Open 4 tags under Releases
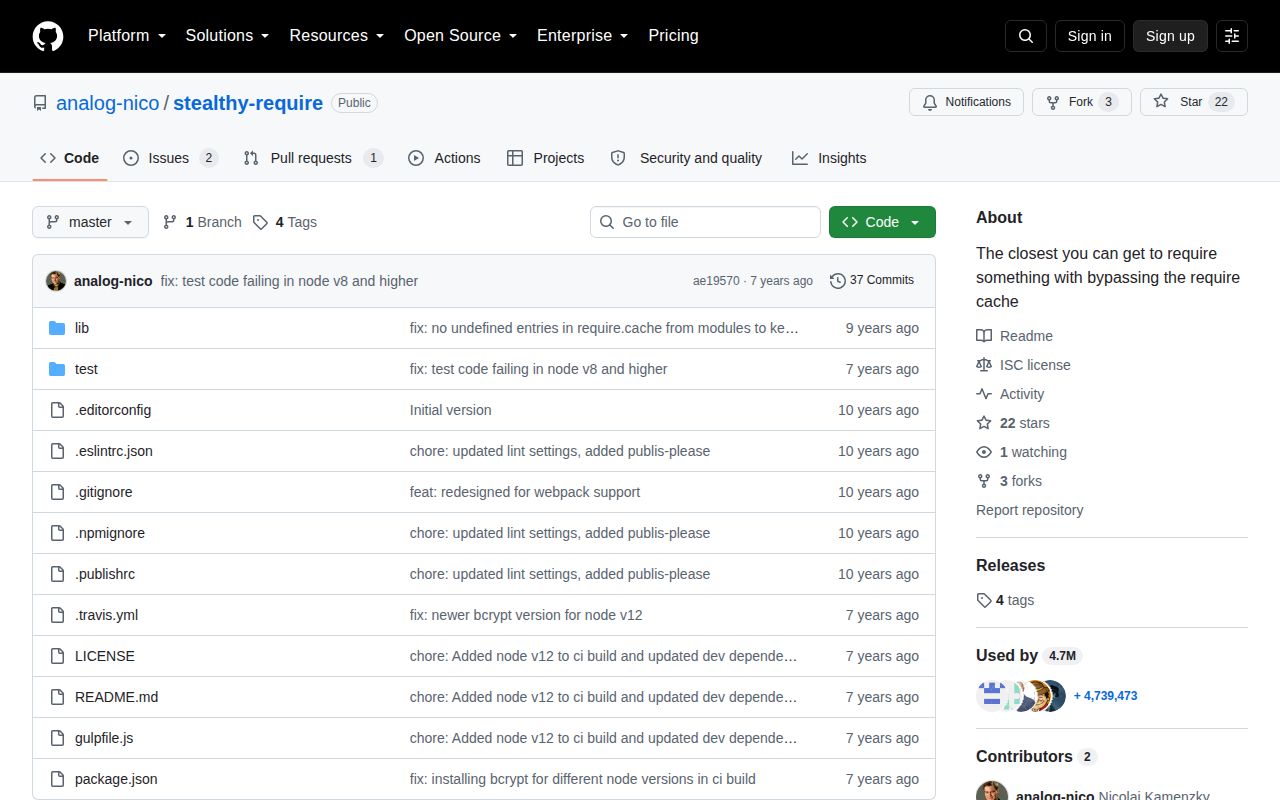The height and width of the screenshot is (800, 1280). 1005,600
